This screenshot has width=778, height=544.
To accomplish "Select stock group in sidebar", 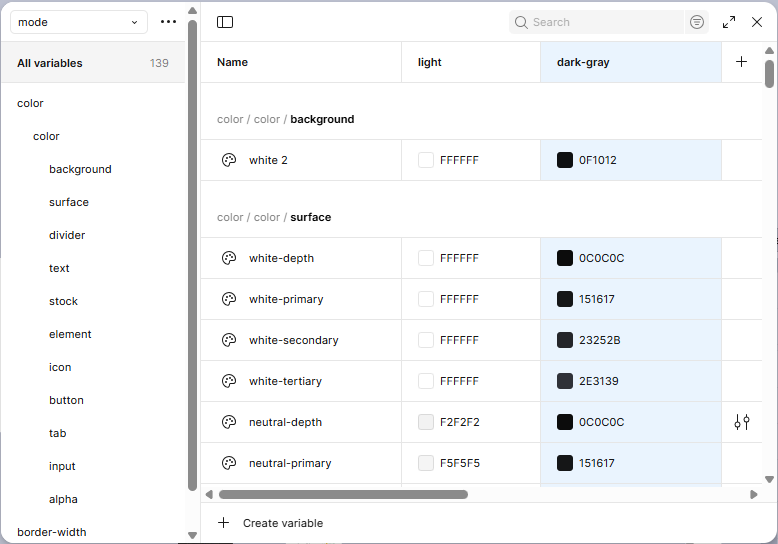I will (x=64, y=301).
